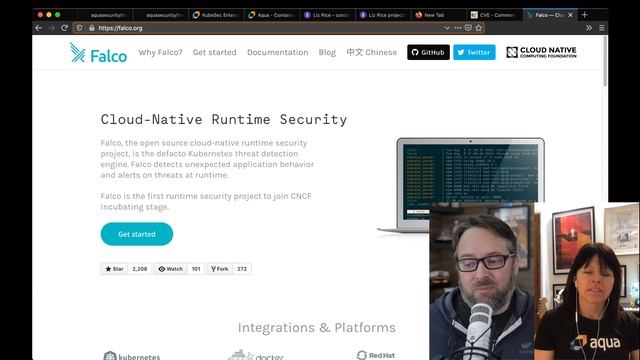Open the address bar history dropdown arrow

pos(447,28)
